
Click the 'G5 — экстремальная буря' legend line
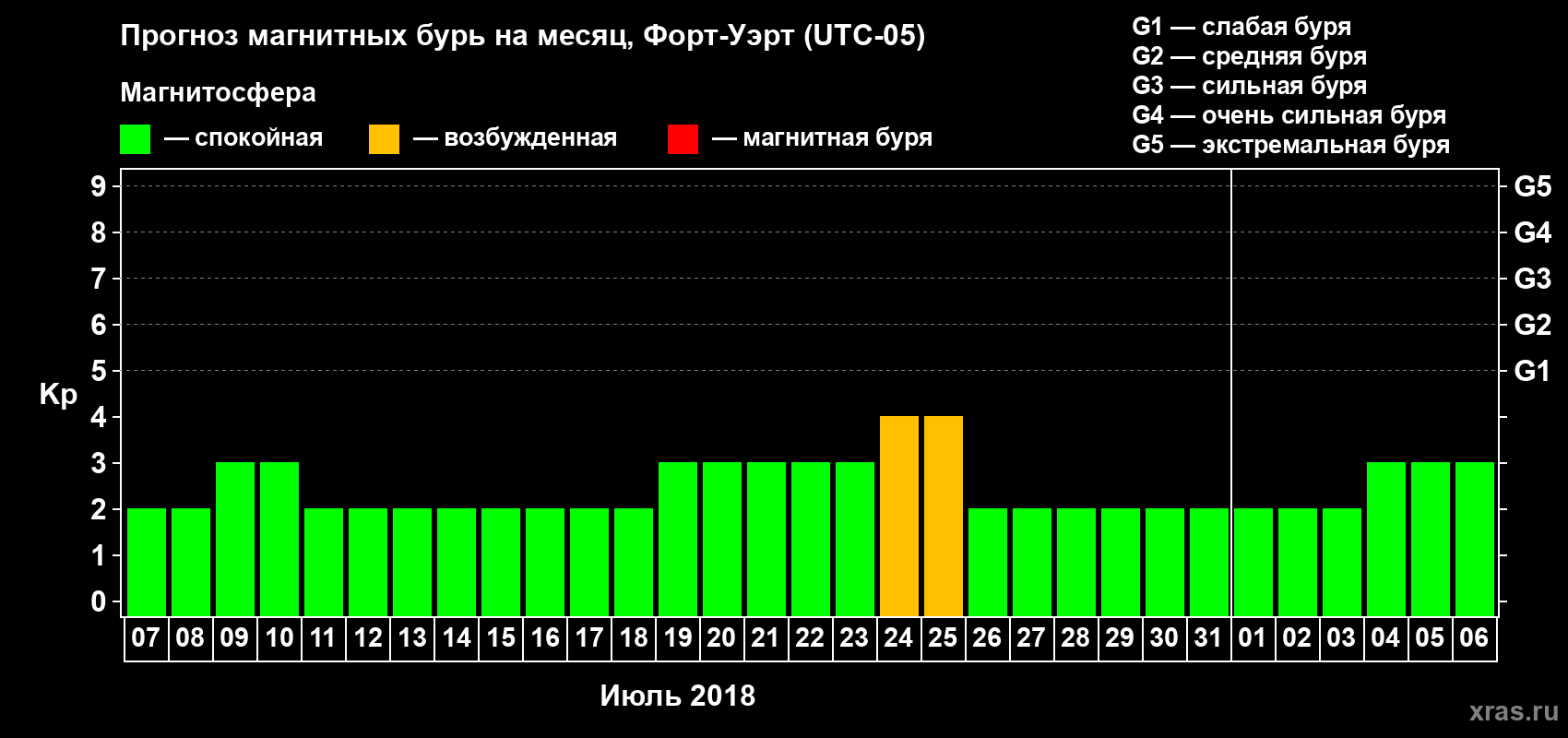coord(1291,145)
